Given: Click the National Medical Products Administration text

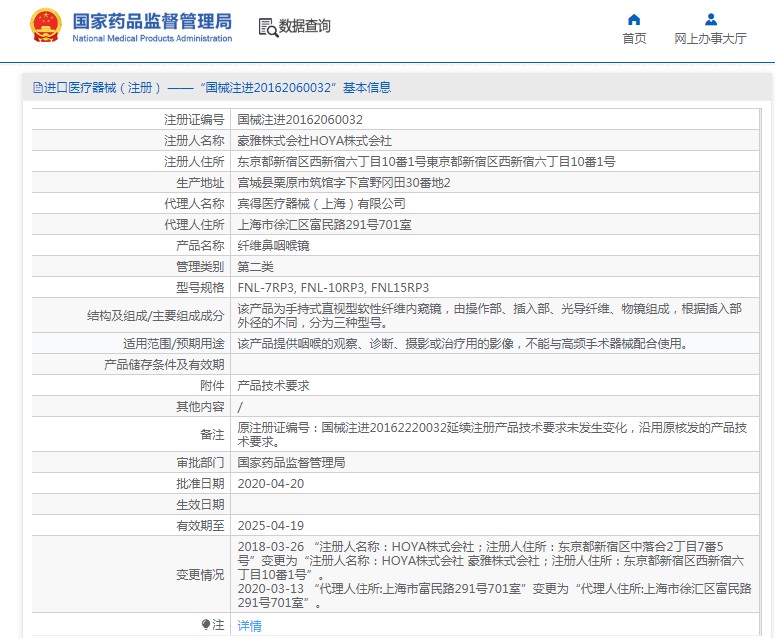Looking at the screenshot, I should pos(152,39).
